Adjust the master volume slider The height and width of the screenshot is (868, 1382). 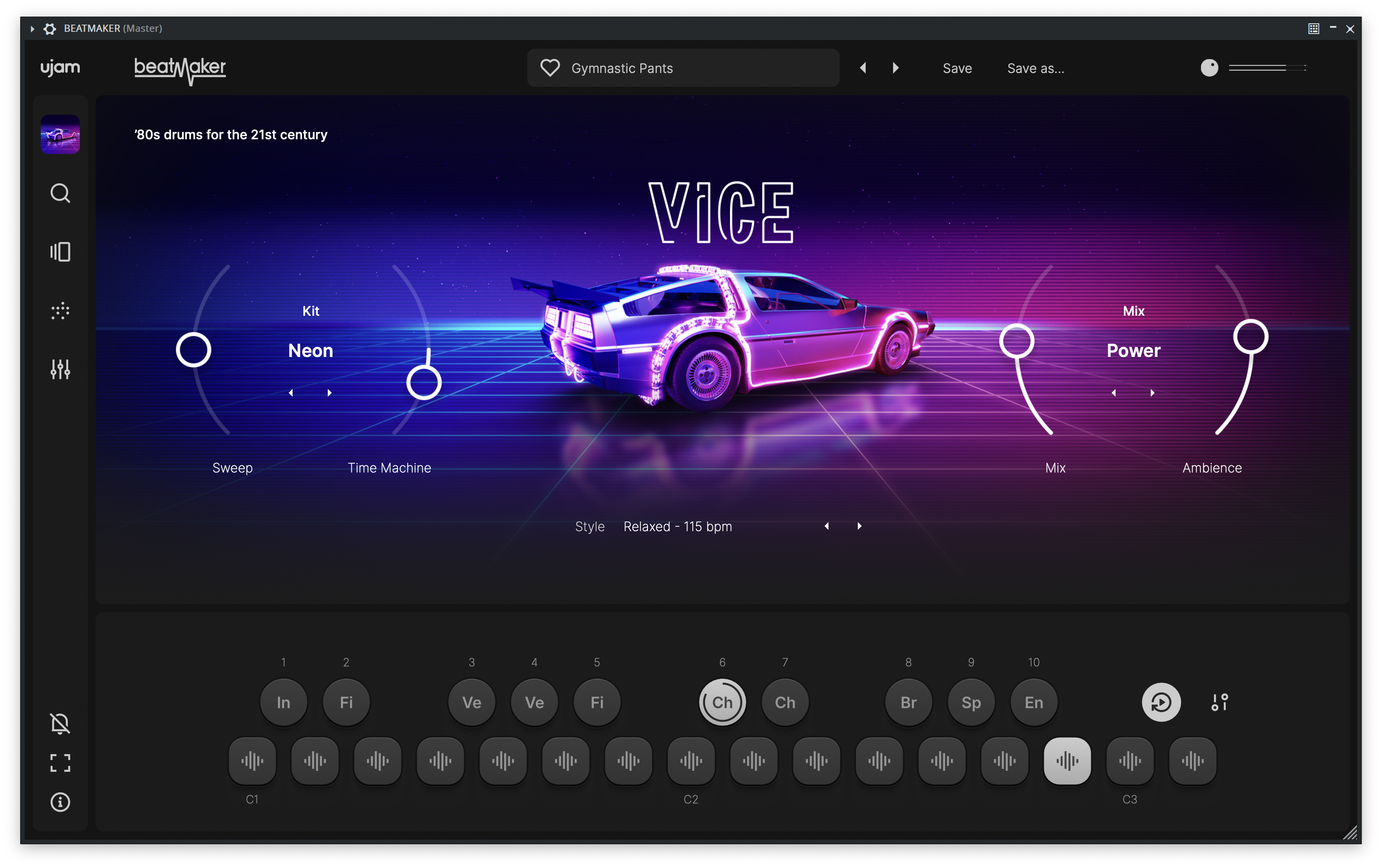tap(1267, 68)
